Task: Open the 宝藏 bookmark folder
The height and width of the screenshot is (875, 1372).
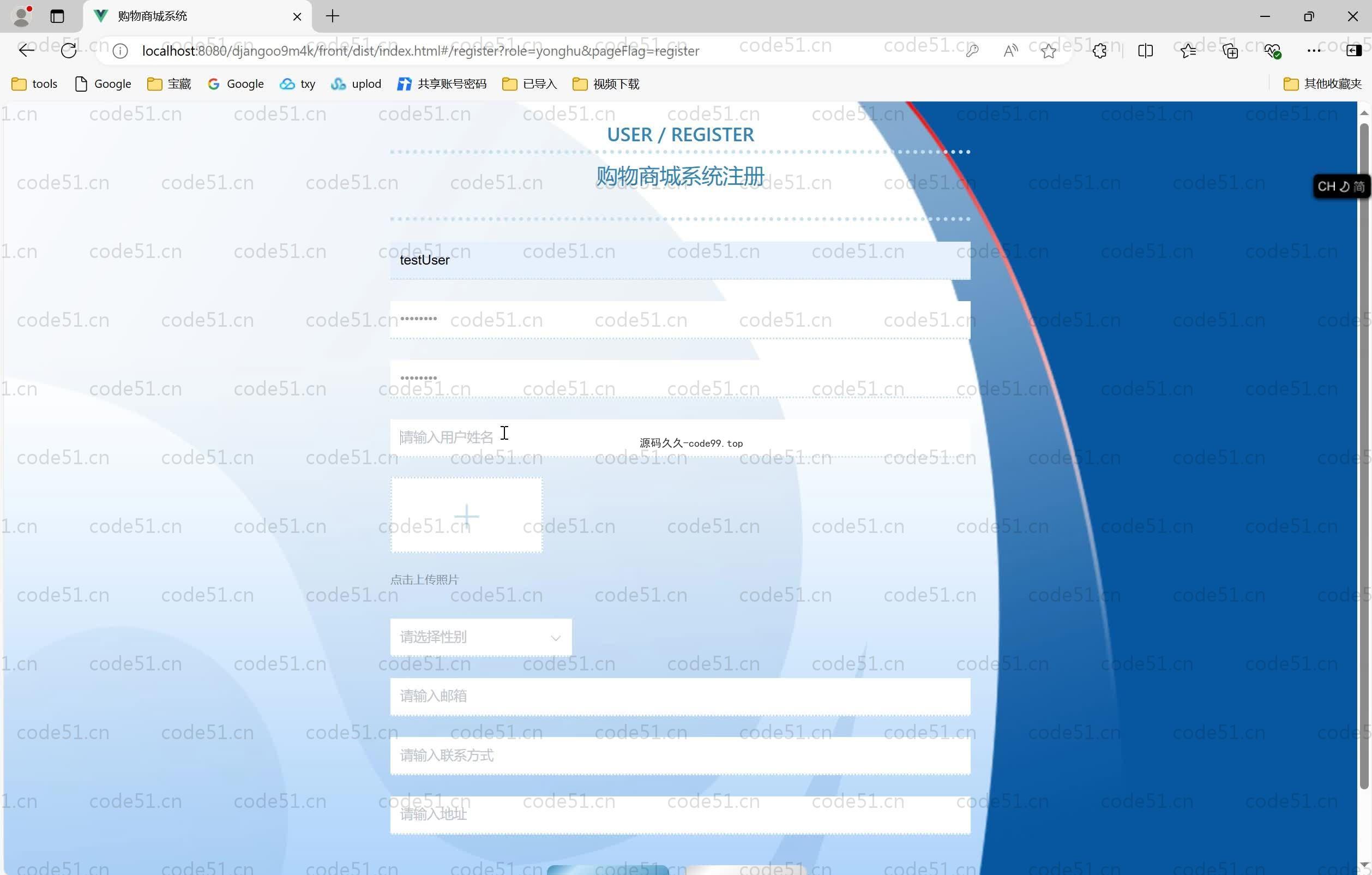Action: 169,84
